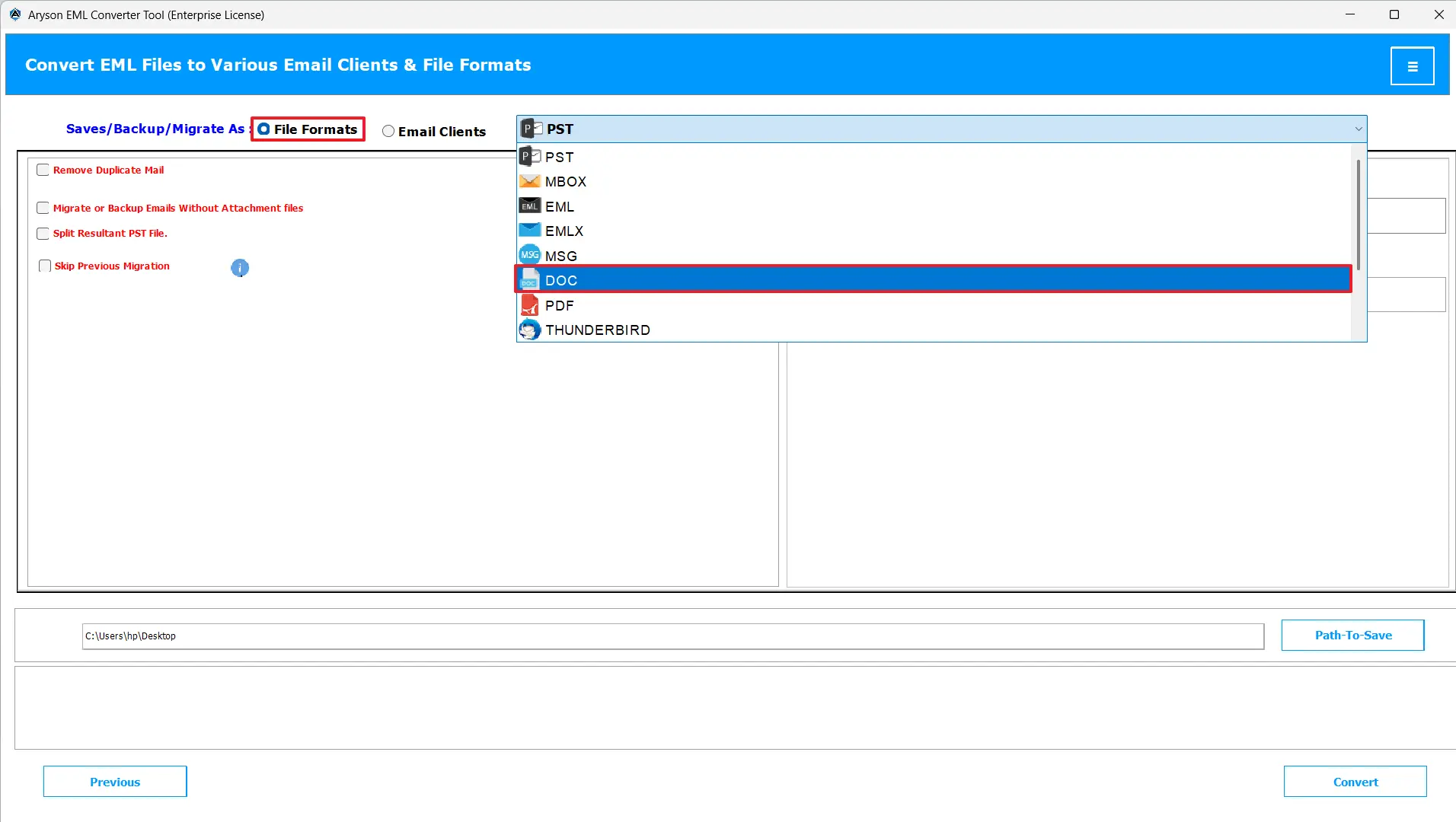Click the Path-To-Save button

click(1352, 635)
